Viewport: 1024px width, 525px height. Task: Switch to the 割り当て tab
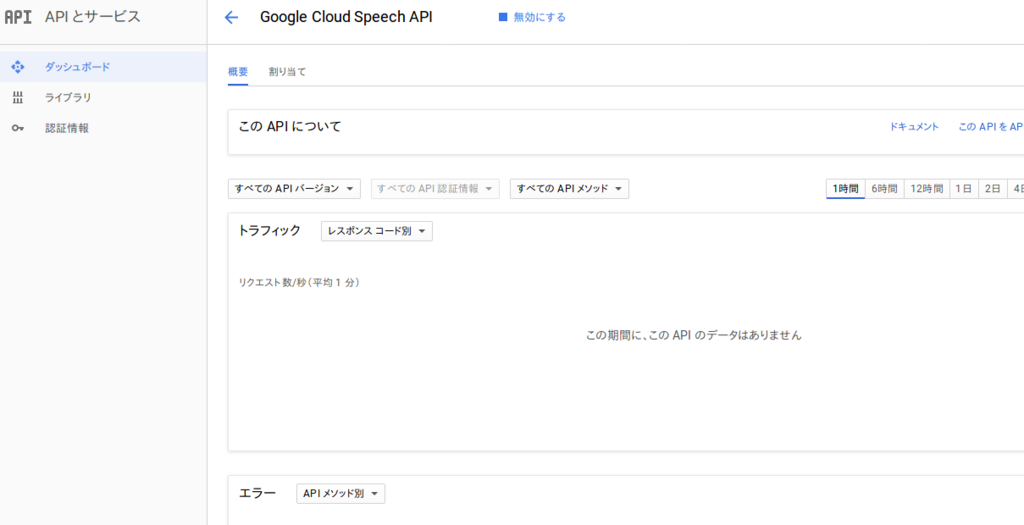287,72
